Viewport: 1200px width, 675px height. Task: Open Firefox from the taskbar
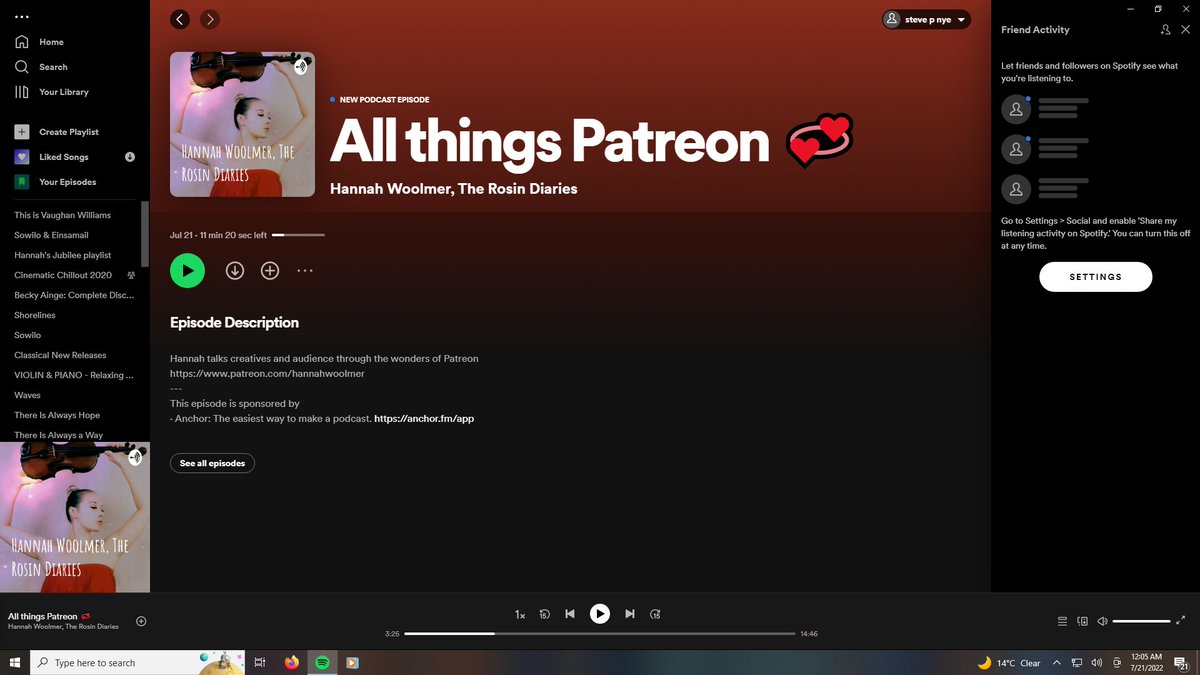[x=291, y=662]
